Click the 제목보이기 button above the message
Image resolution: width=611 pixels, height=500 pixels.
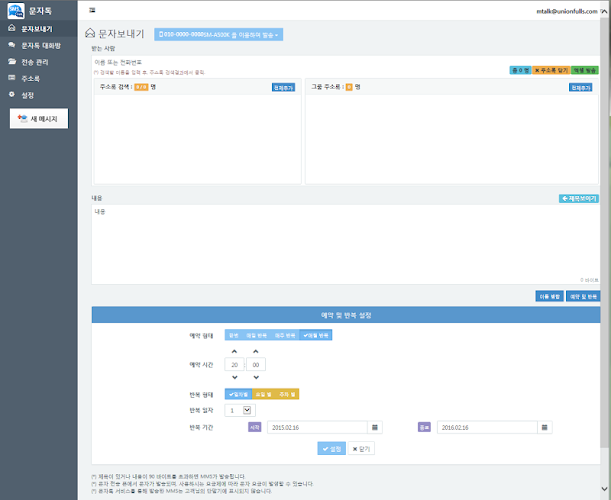(x=579, y=198)
